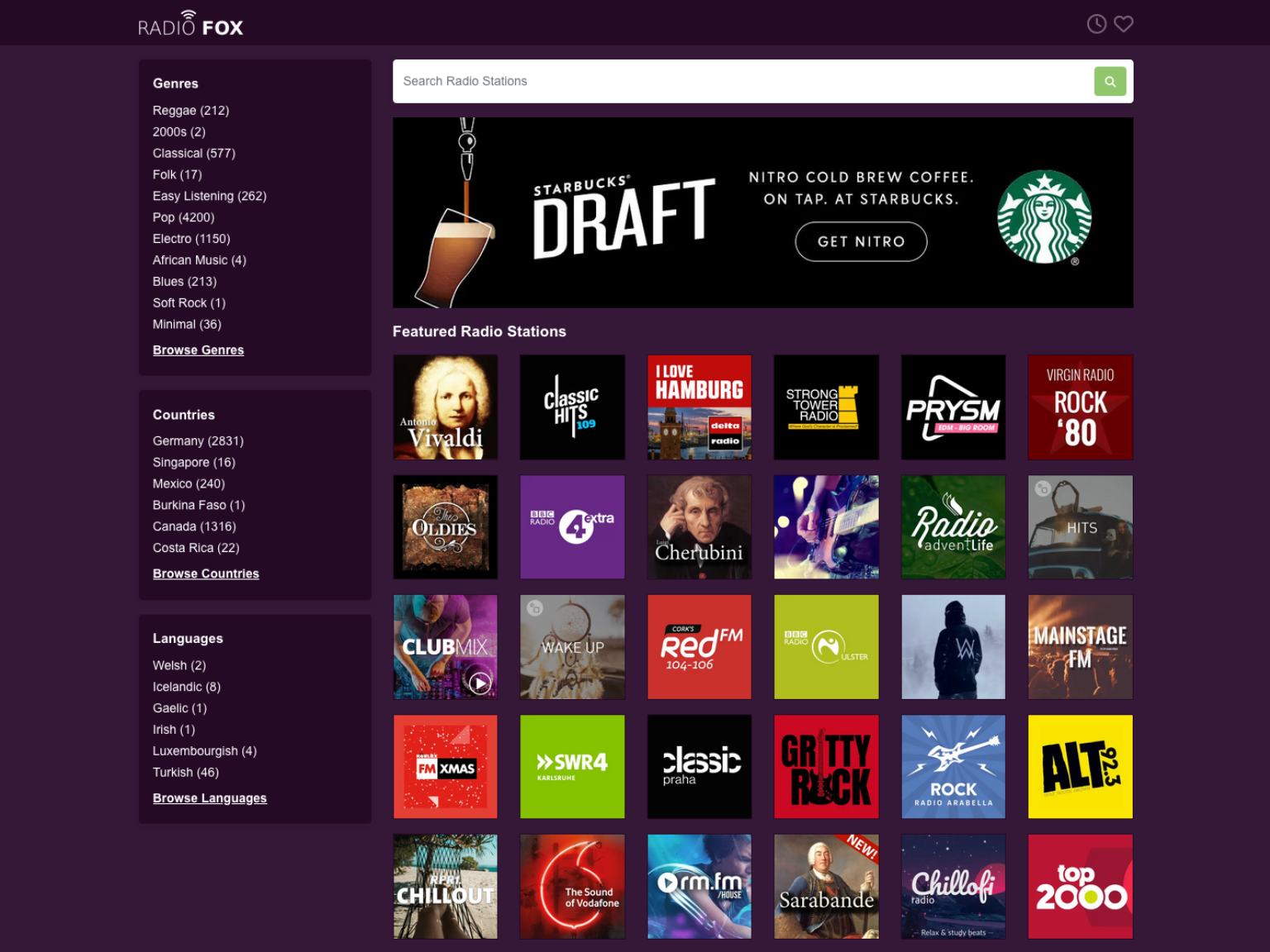The width and height of the screenshot is (1270, 952).
Task: Open the Electro genre listing
Action: 191,239
